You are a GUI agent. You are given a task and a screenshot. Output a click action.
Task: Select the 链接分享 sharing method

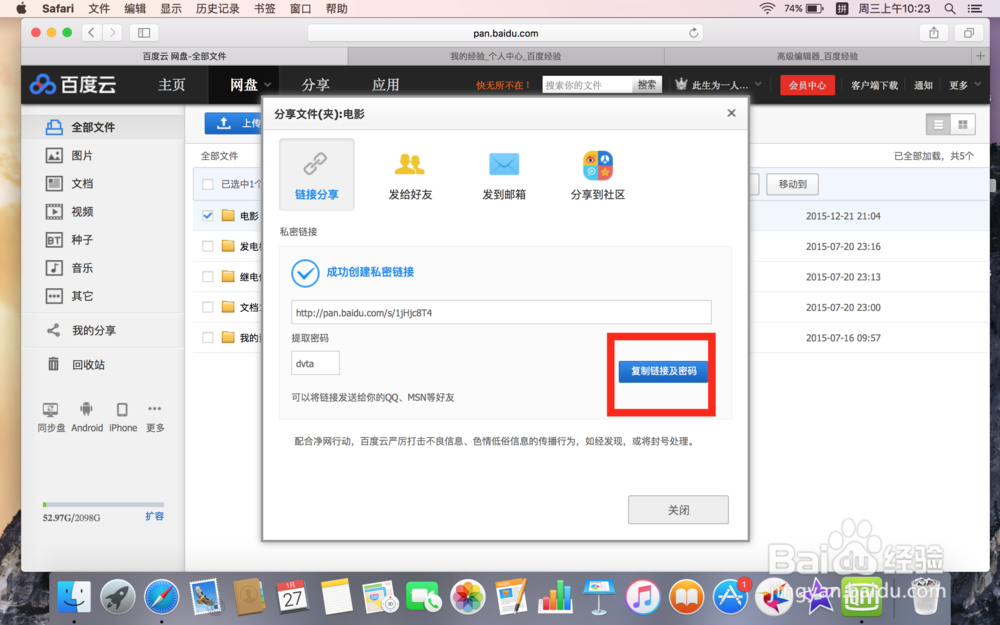click(316, 175)
